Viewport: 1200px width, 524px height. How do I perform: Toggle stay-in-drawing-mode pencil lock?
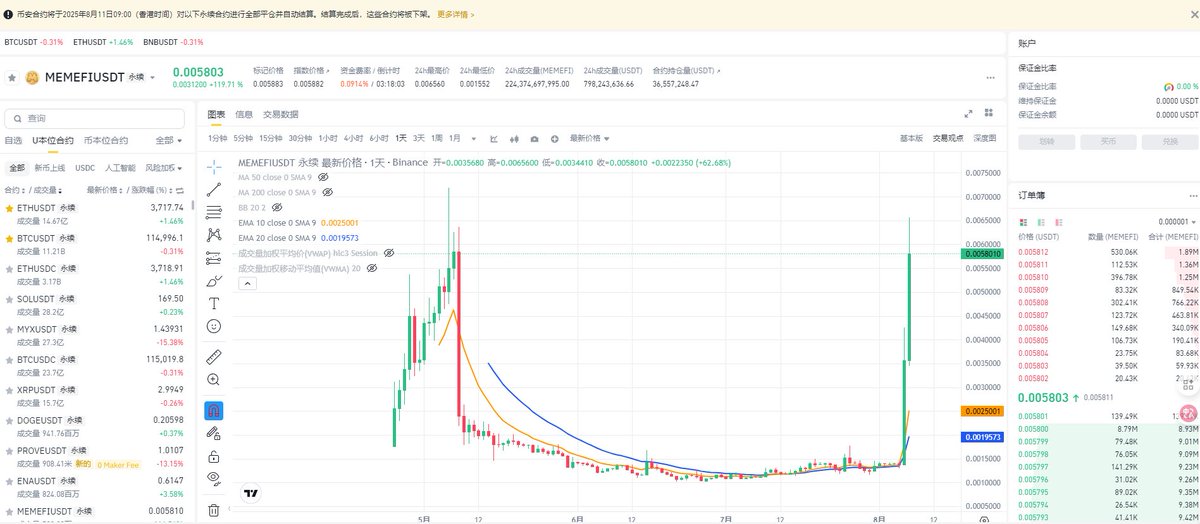click(213, 433)
